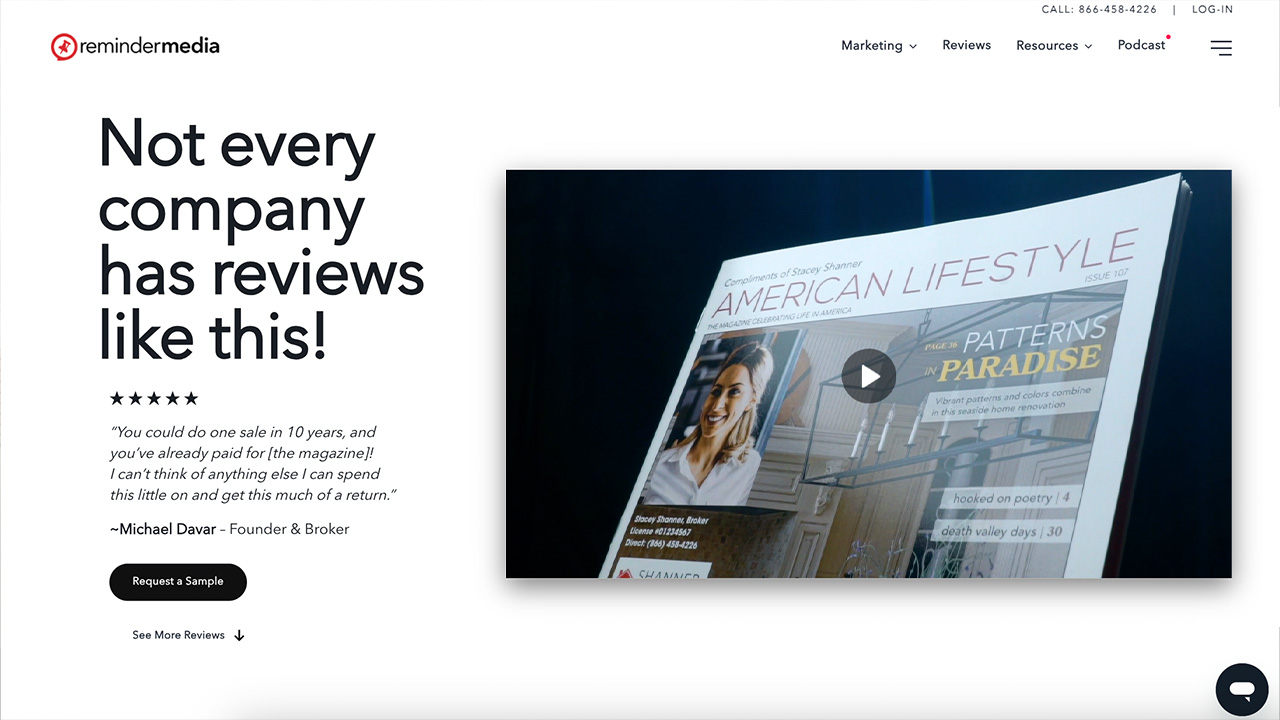Click the CALL: 866-458-4226 phone link
The height and width of the screenshot is (720, 1280).
1098,9
